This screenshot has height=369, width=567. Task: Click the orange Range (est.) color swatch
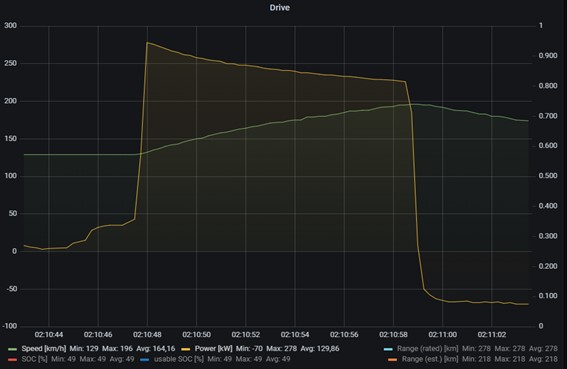coord(392,360)
